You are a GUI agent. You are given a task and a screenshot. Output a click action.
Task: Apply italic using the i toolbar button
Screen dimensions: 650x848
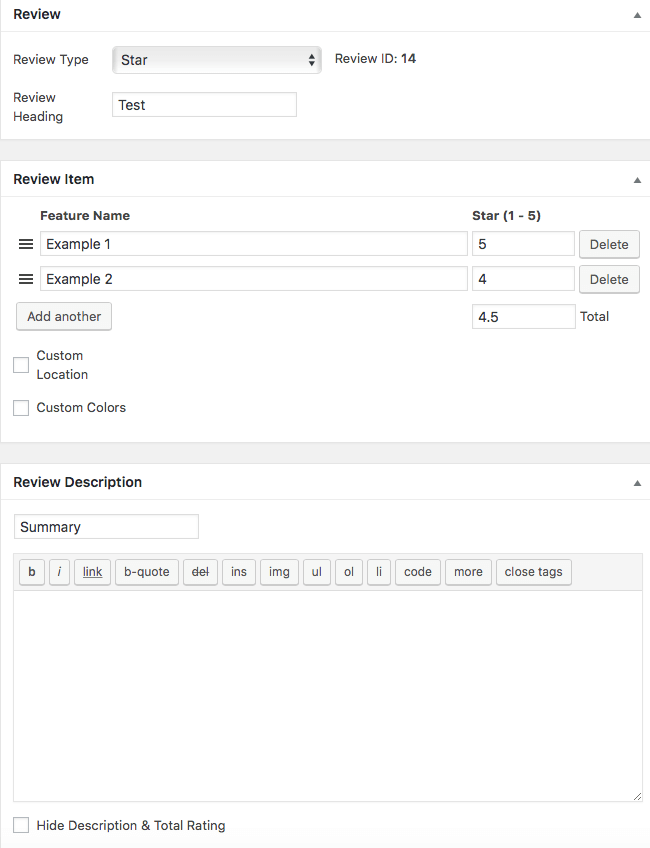(59, 572)
